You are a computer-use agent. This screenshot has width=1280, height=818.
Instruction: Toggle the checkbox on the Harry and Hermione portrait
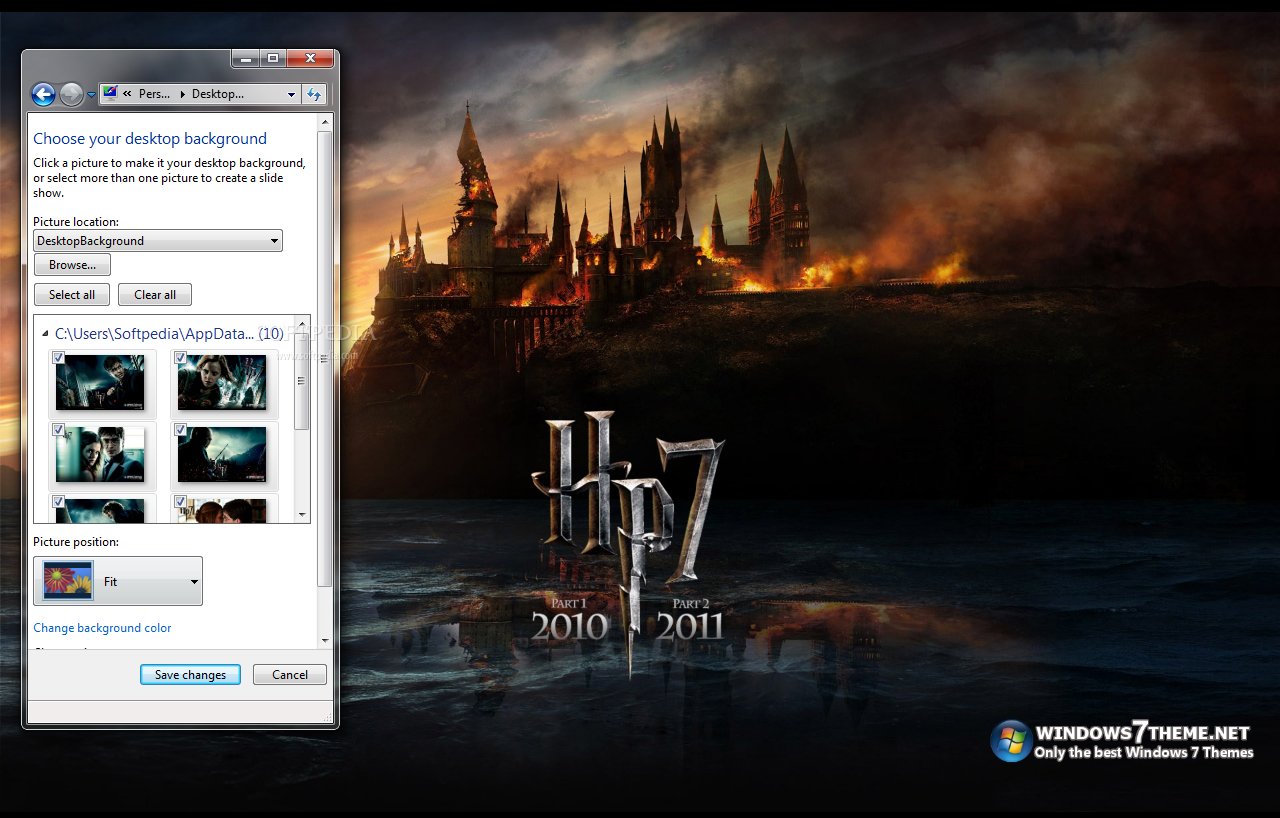(59, 430)
